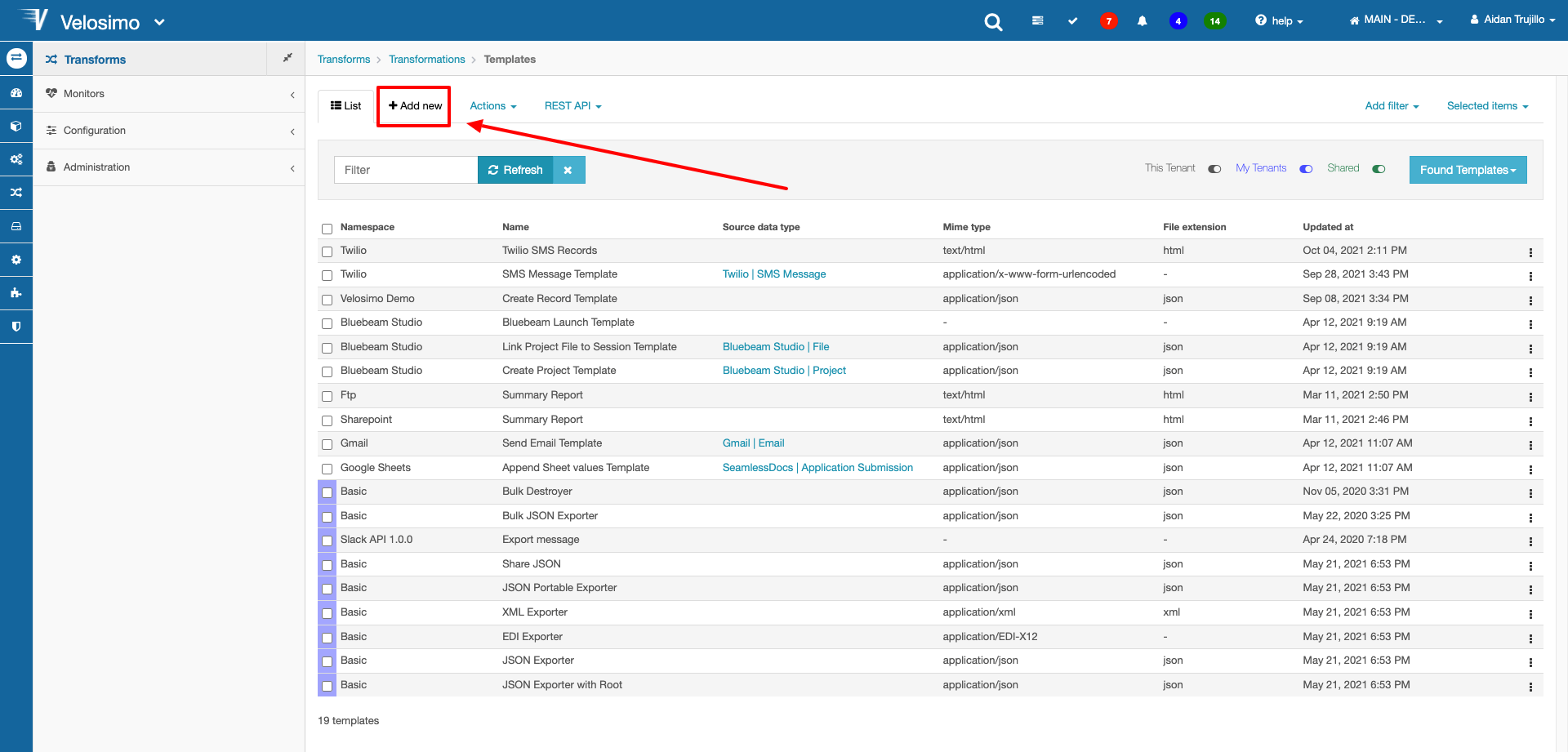
Task: Open row menu for SMS Message Template
Action: click(x=1530, y=276)
